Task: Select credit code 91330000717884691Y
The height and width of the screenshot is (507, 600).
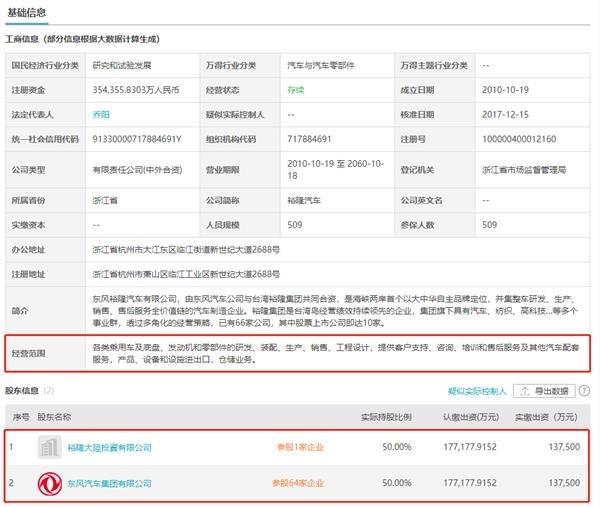Action: coord(137,139)
